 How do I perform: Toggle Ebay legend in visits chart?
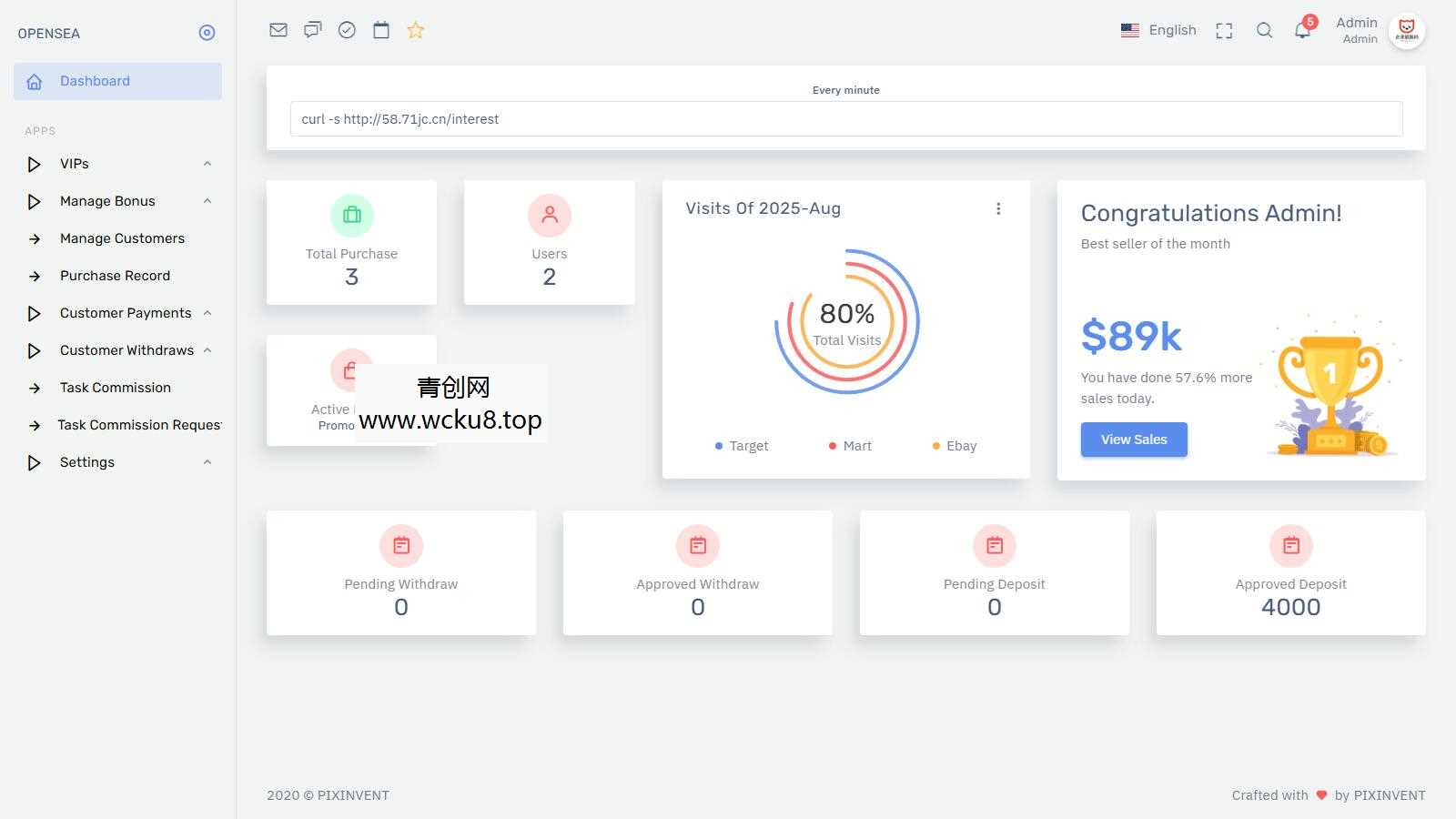[x=955, y=446]
